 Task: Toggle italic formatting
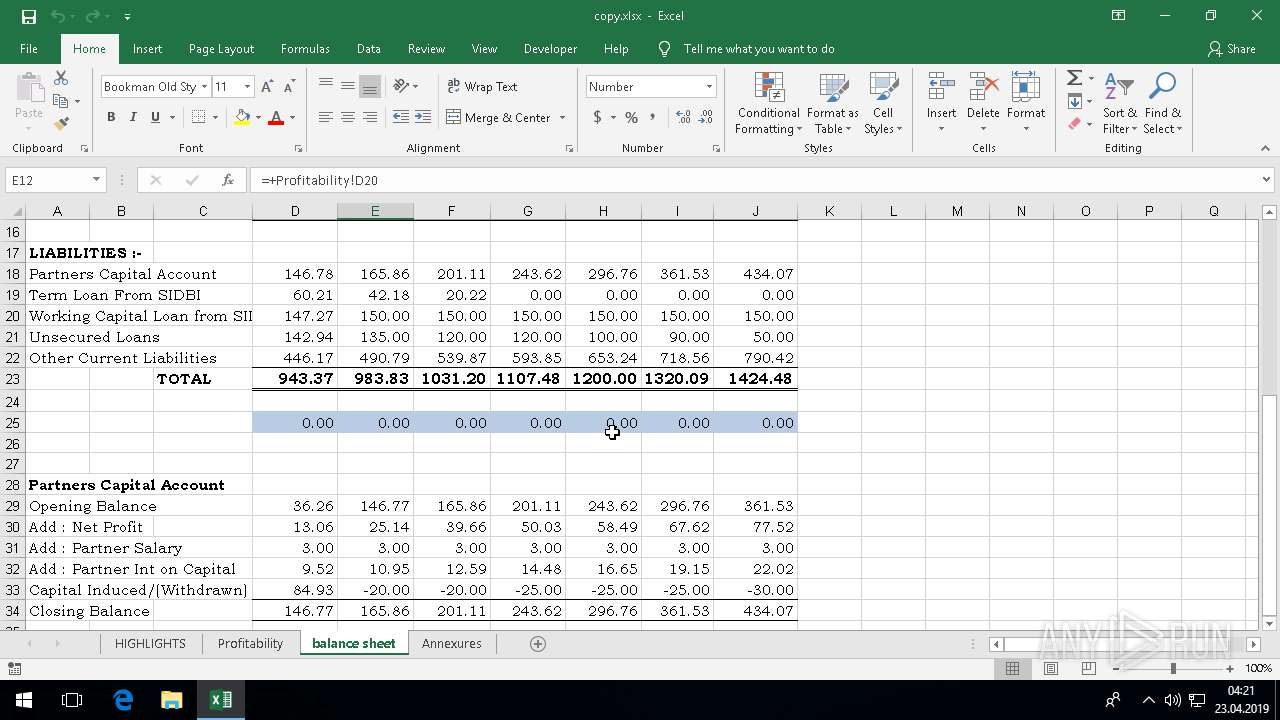coord(133,117)
